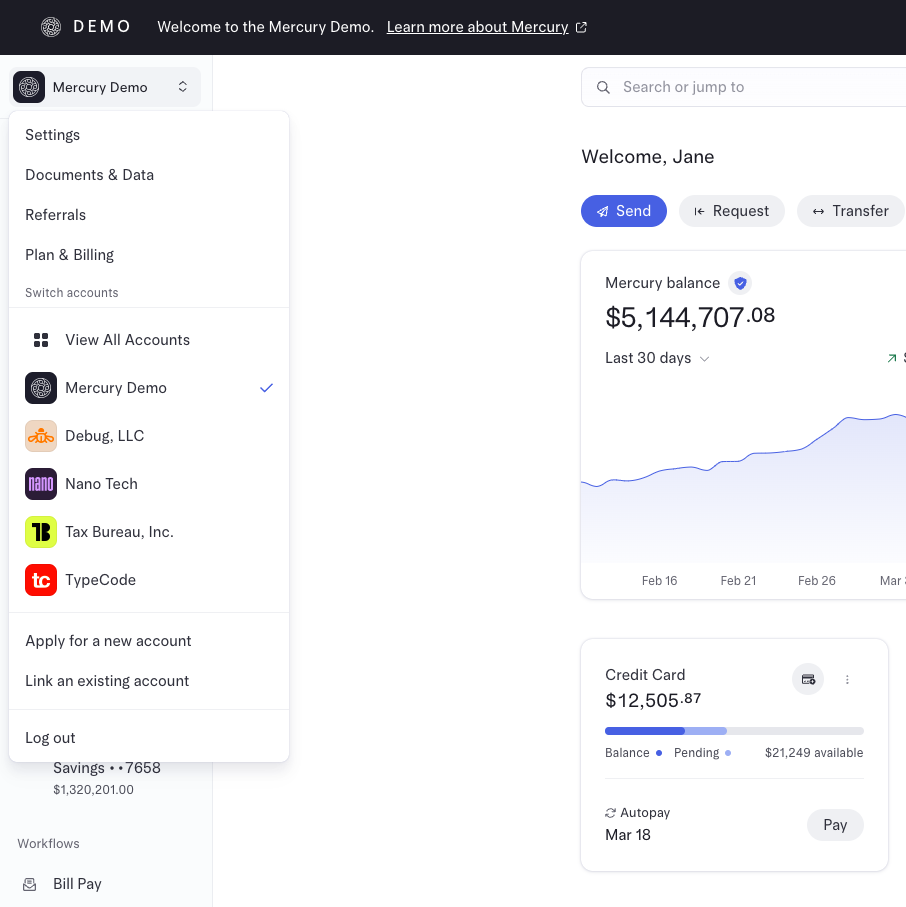Image resolution: width=906 pixels, height=907 pixels.
Task: Click the Mercury logo in the demo banner
Action: [51, 27]
